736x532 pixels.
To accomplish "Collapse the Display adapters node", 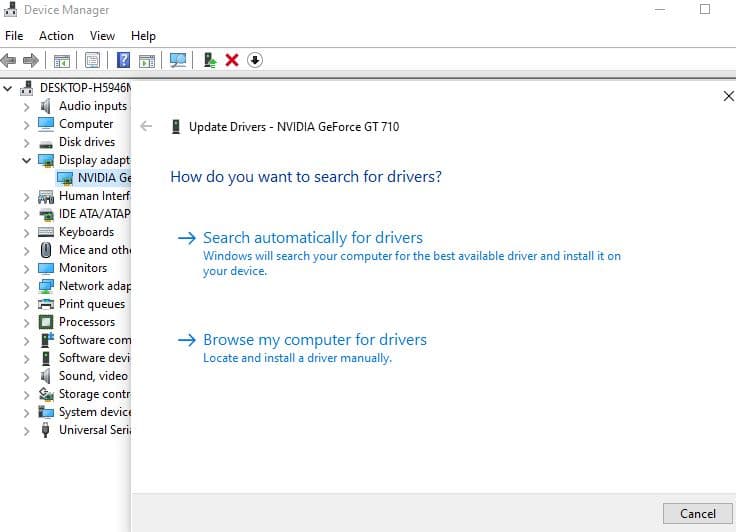I will (x=27, y=160).
